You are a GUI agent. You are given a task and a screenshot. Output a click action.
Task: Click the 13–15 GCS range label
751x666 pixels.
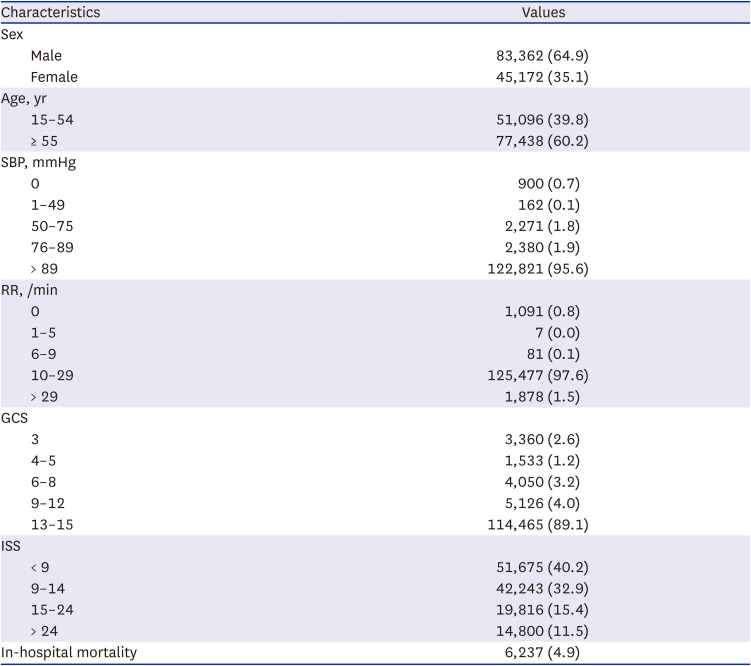tap(52, 524)
